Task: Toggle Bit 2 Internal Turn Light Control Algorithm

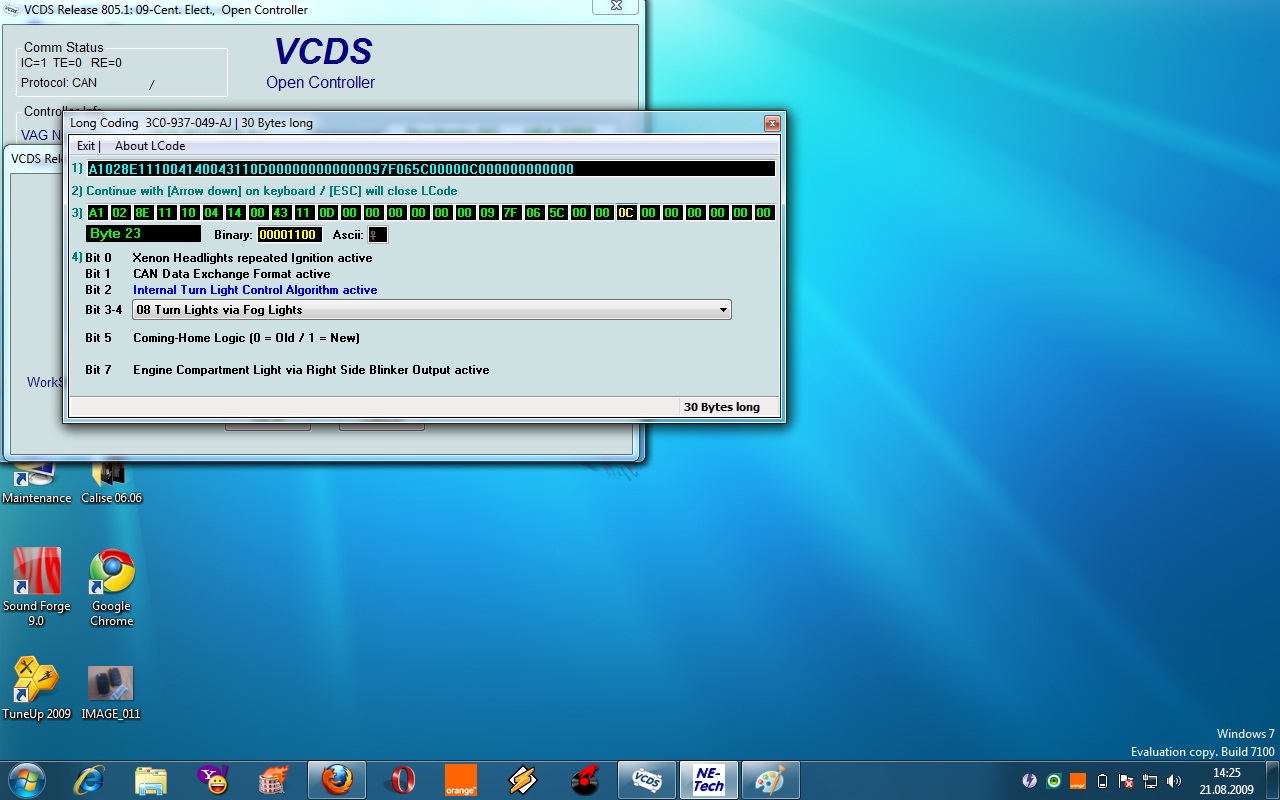Action: click(255, 290)
